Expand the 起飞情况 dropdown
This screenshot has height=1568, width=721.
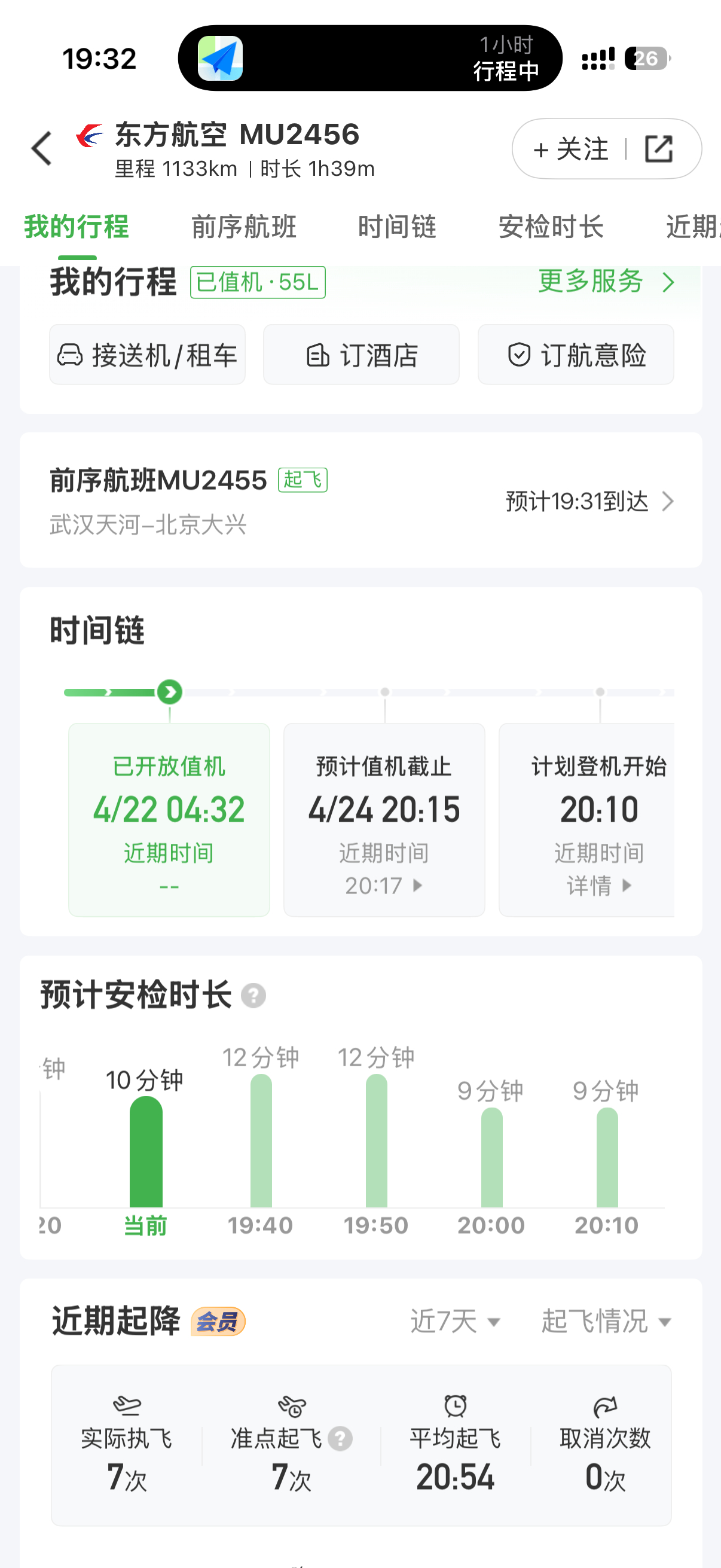(x=607, y=1322)
